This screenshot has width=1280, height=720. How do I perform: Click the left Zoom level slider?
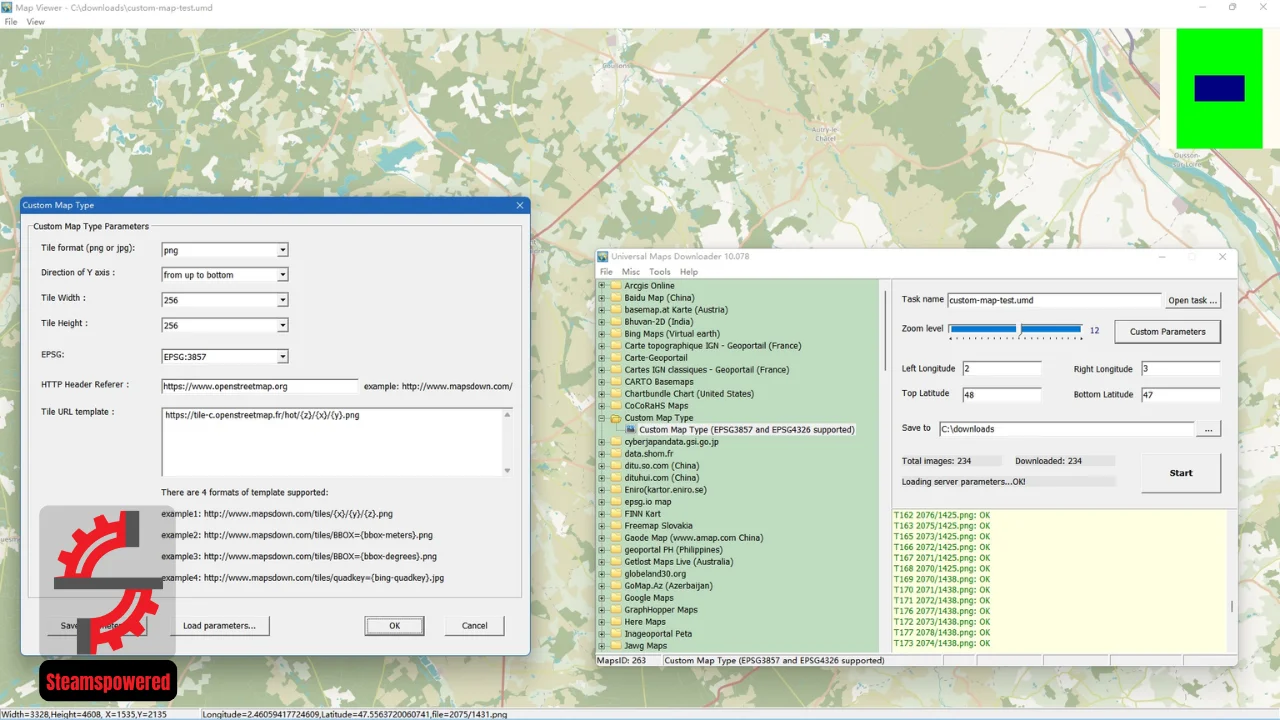point(983,330)
